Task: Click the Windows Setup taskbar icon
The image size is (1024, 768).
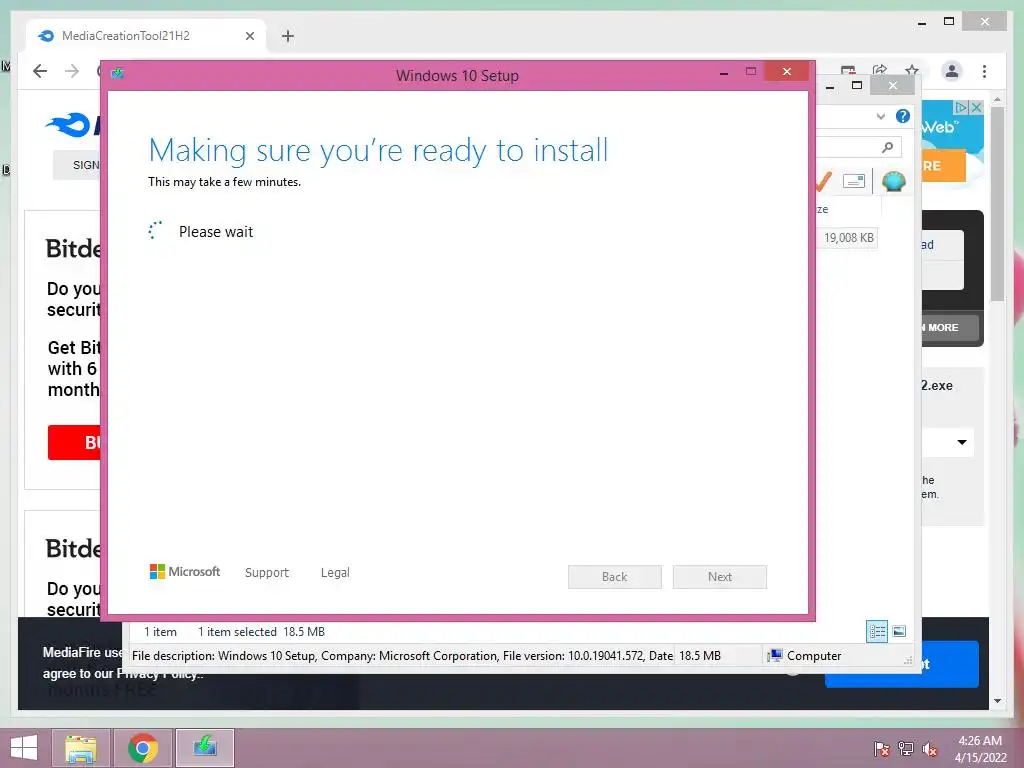Action: 205,748
